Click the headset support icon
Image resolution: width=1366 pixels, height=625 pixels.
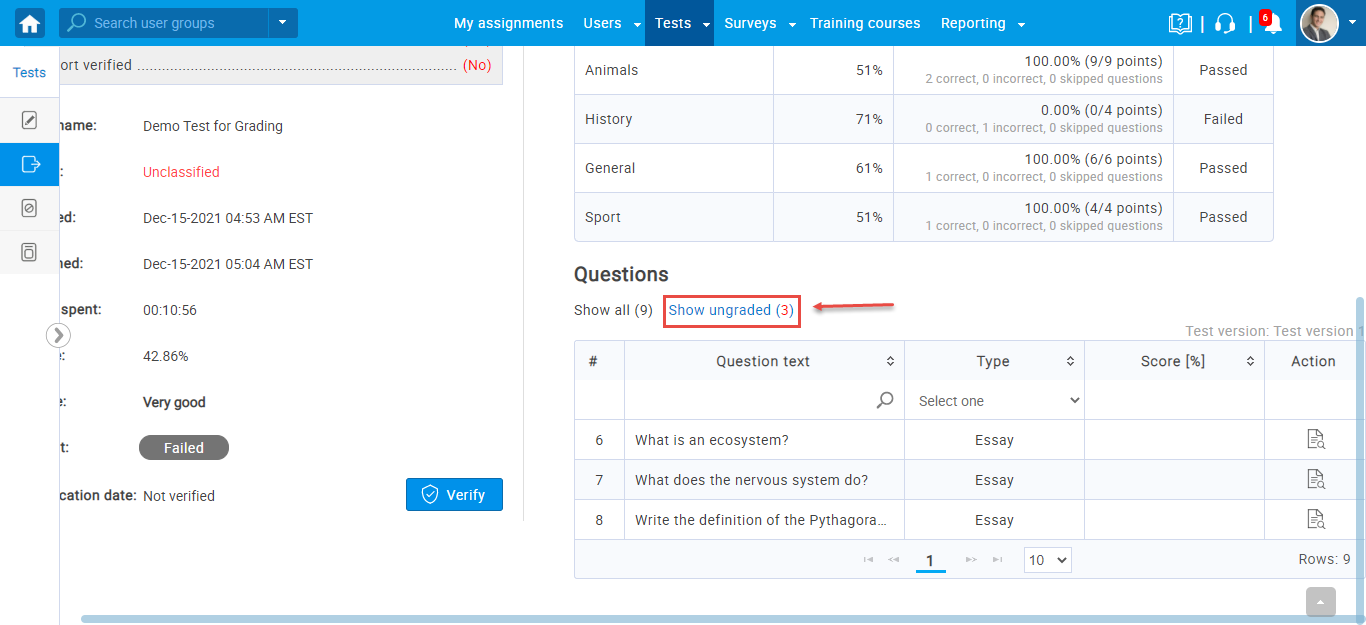pos(1224,23)
